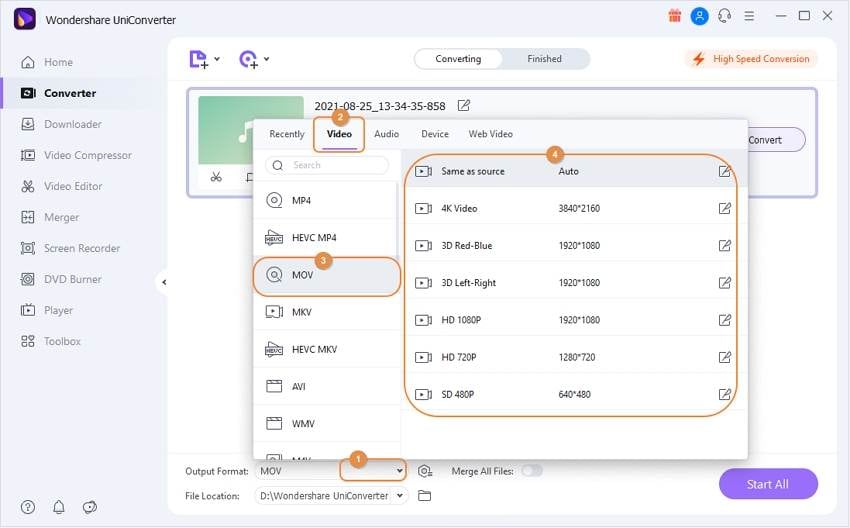
Task: Open the help question mark icon
Action: [28, 507]
